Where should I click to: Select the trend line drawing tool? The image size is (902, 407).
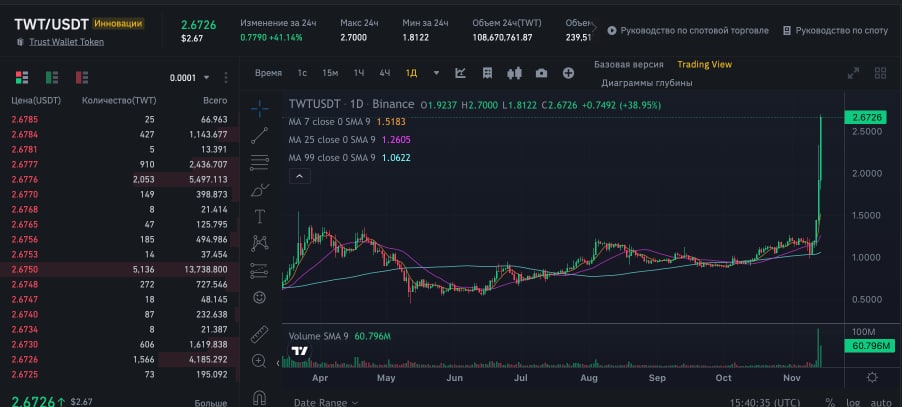[259, 136]
